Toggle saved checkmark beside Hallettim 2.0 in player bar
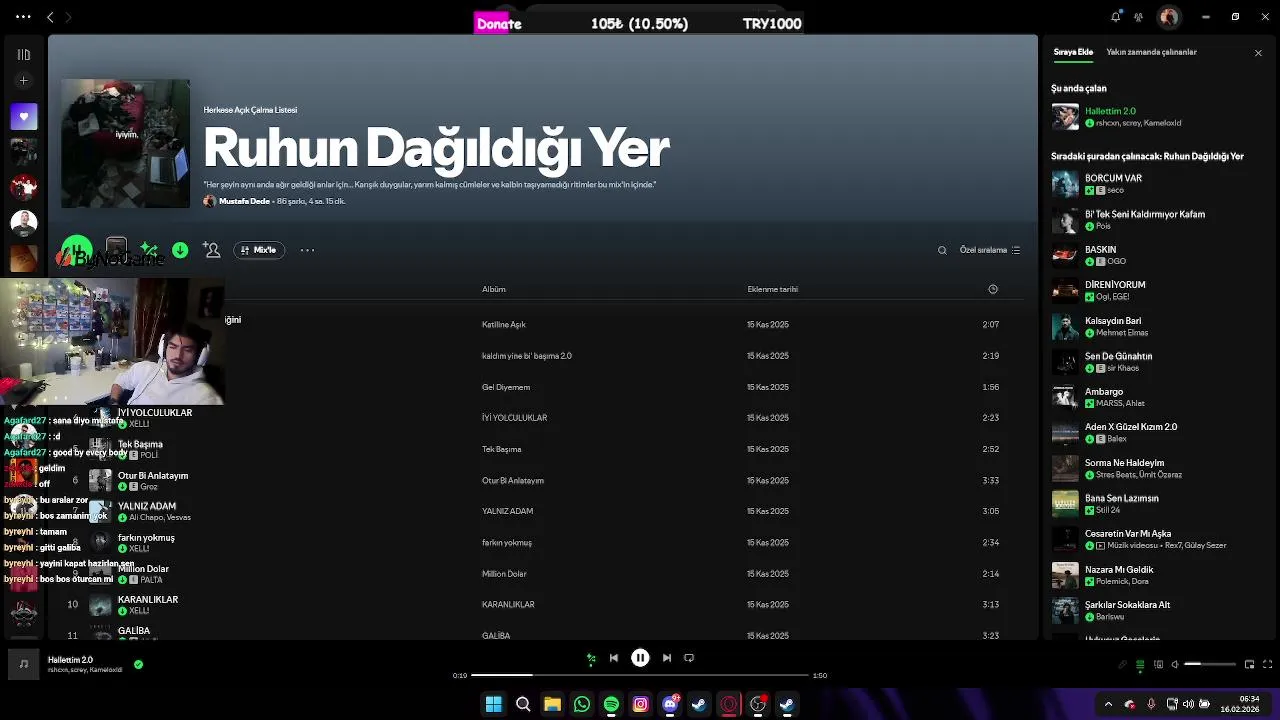The width and height of the screenshot is (1280, 720). point(138,664)
